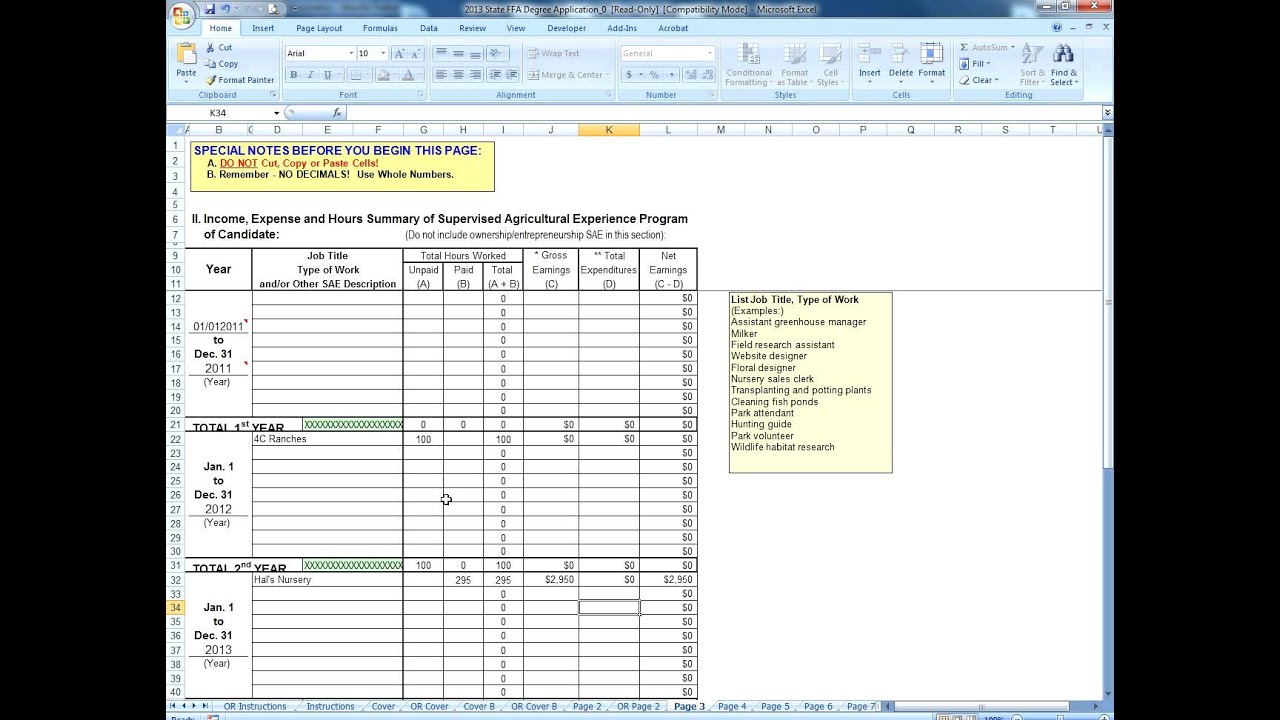This screenshot has width=1280, height=720.
Task: Switch to the Review ribbon tab
Action: tap(472, 28)
